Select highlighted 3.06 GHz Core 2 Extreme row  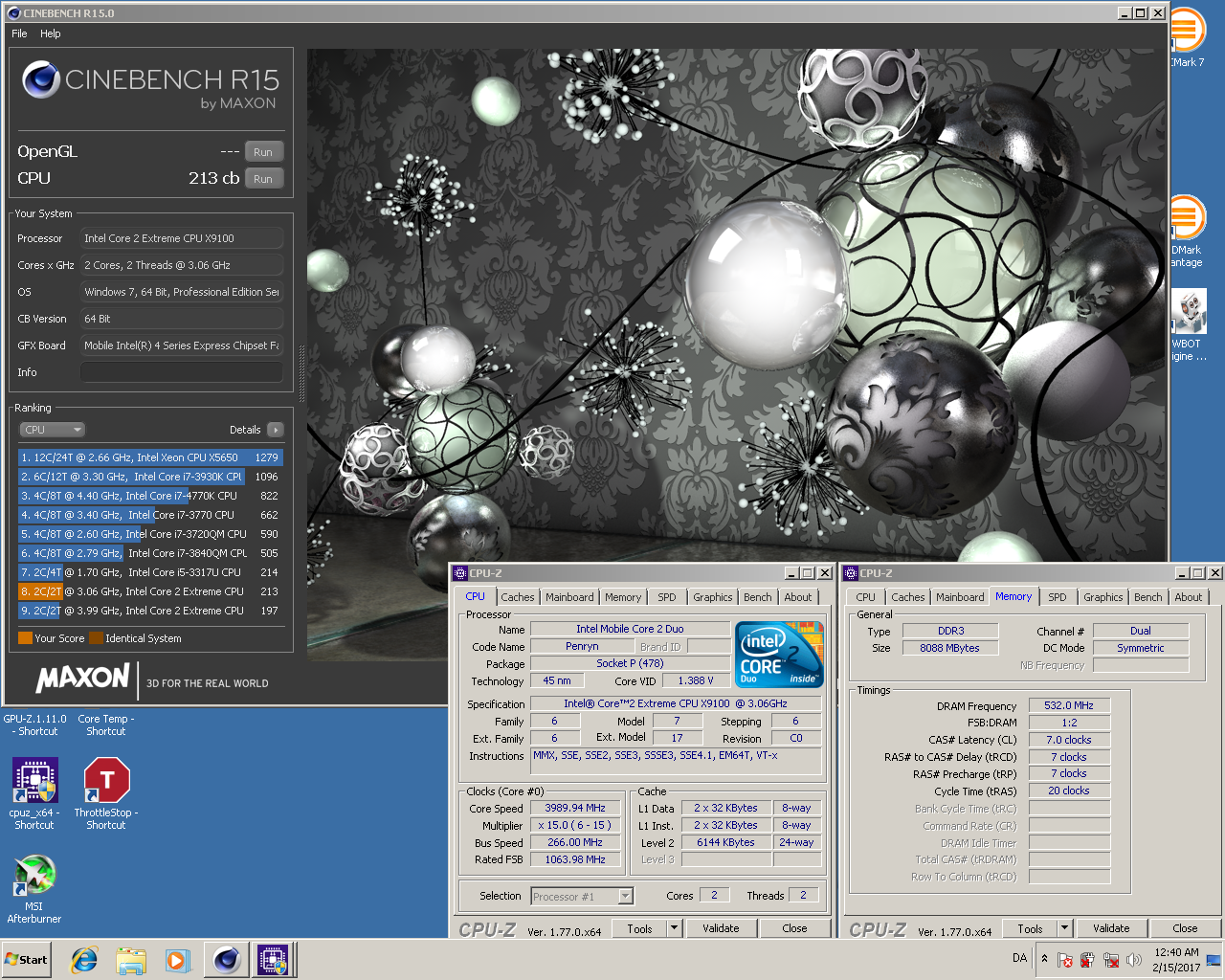click(x=150, y=591)
